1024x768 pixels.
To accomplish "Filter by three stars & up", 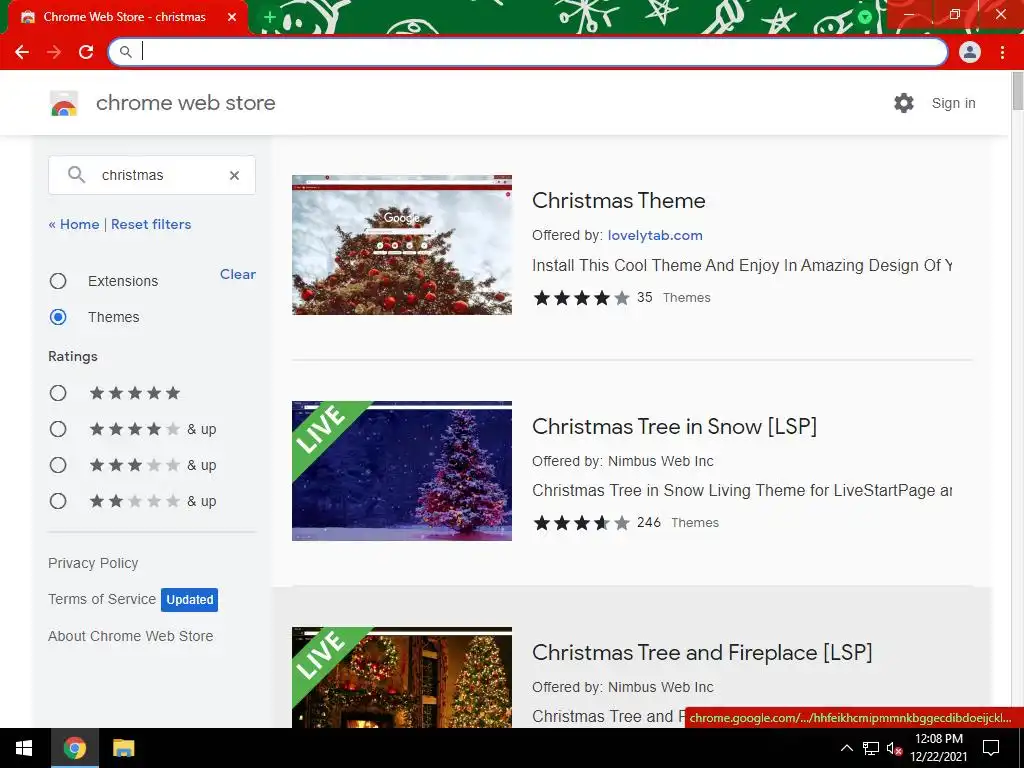I will tap(58, 465).
